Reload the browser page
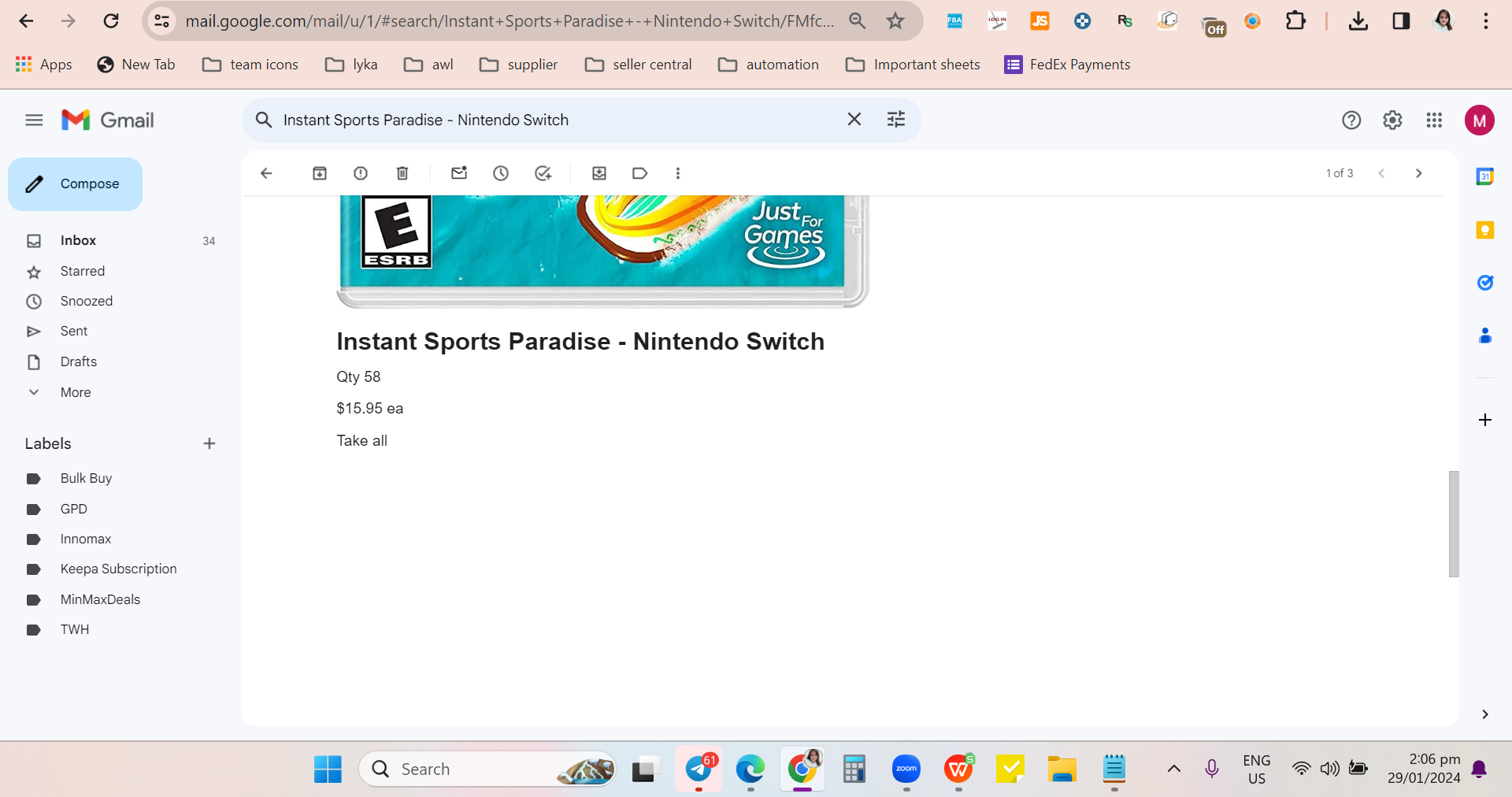 111,21
